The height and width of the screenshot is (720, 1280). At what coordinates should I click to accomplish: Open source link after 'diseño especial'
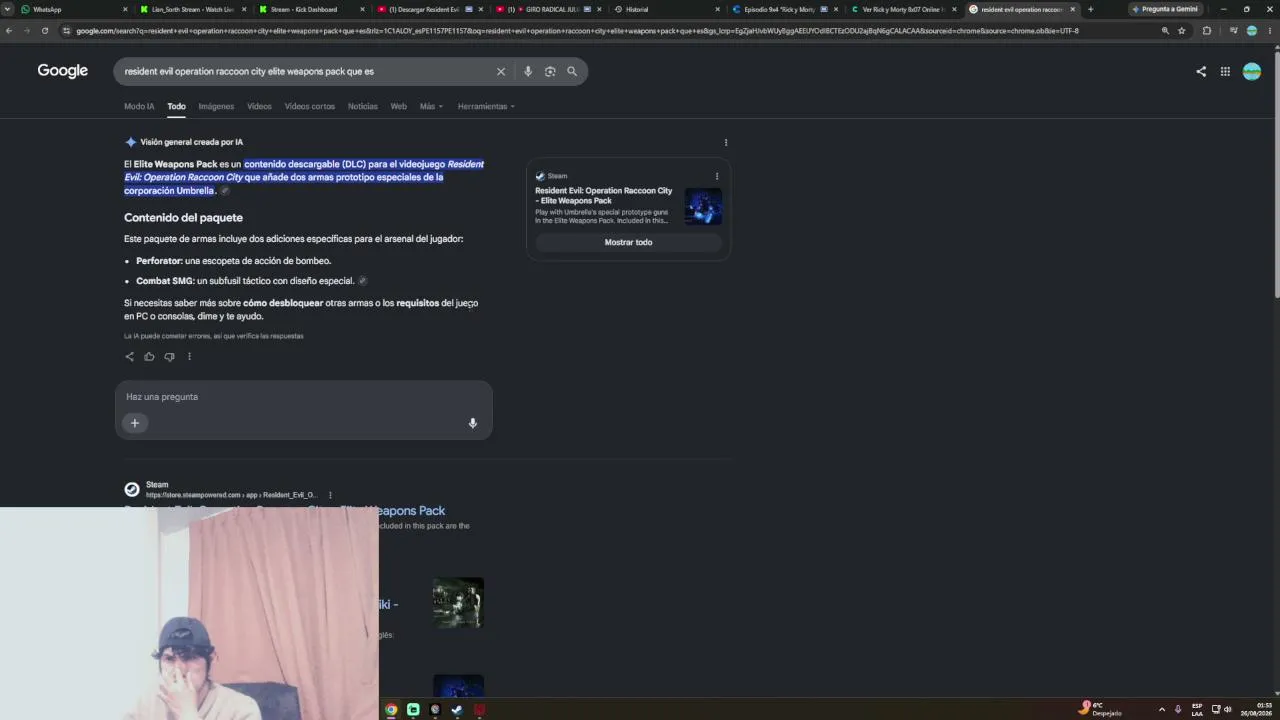click(x=362, y=281)
